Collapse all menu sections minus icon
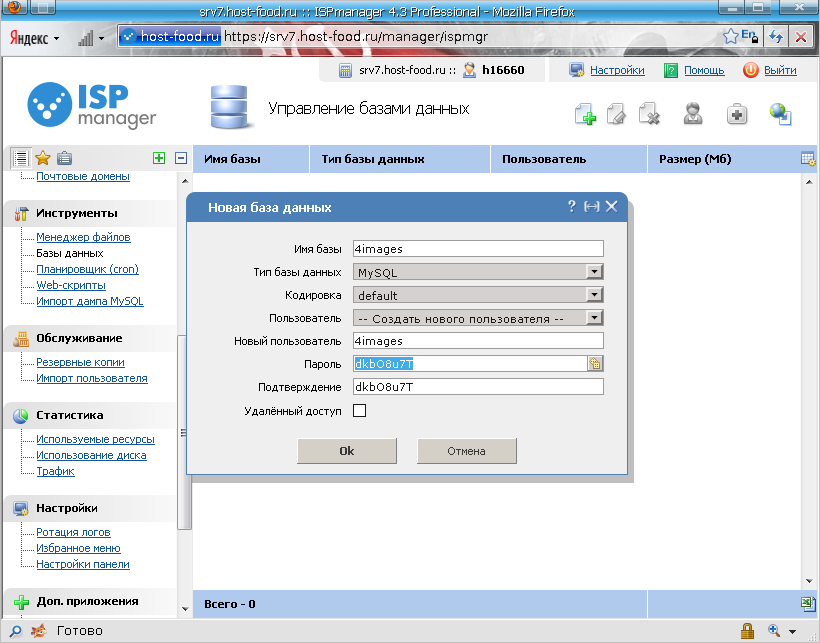This screenshot has height=643, width=820. [181, 158]
